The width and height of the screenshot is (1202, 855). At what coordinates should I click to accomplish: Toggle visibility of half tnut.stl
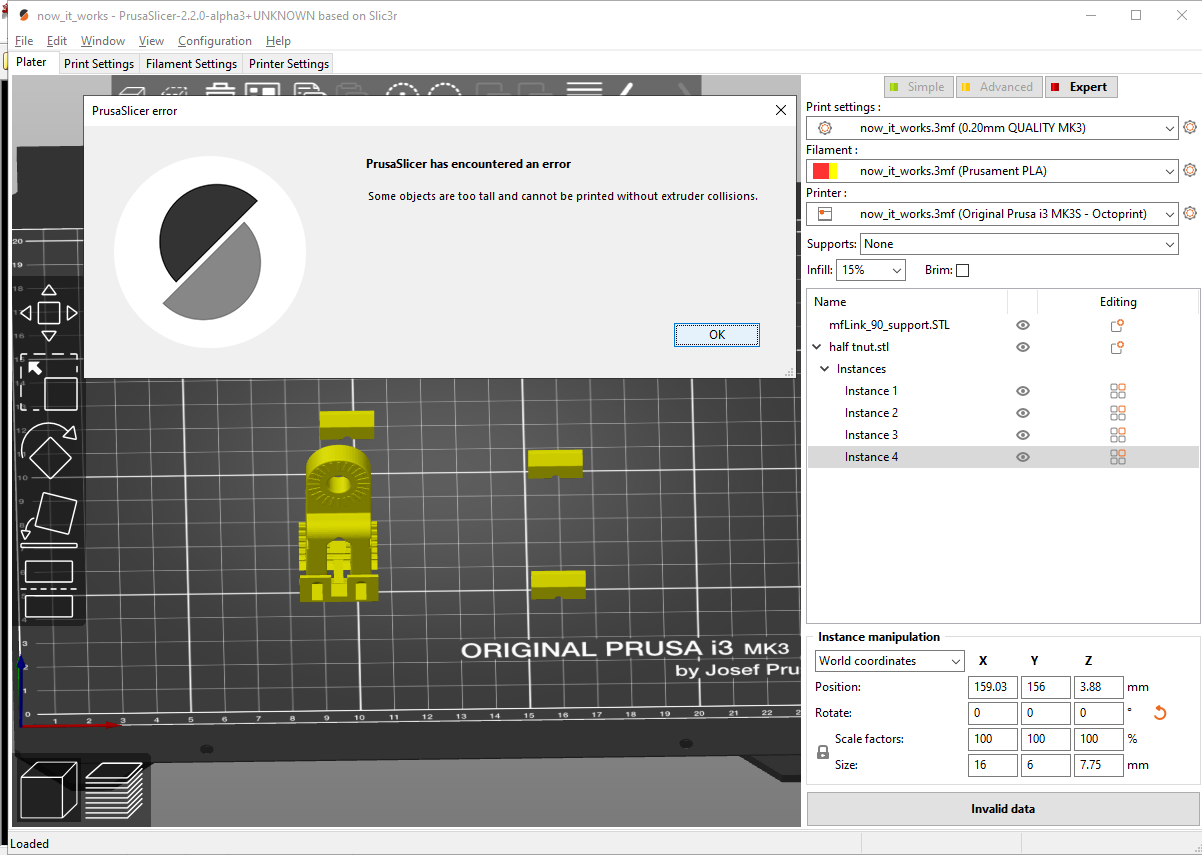click(1023, 347)
